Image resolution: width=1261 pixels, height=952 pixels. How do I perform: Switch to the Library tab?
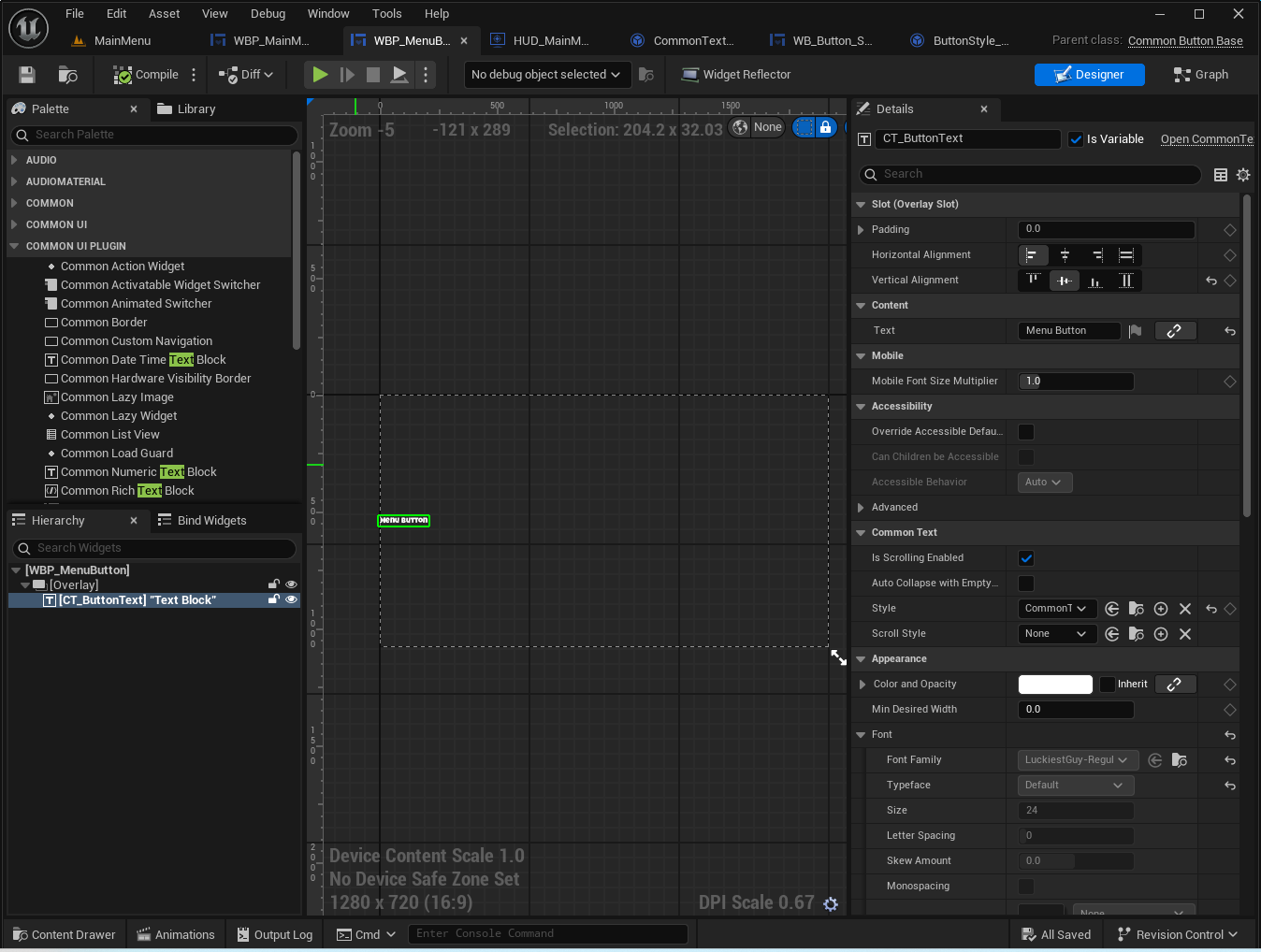point(186,109)
